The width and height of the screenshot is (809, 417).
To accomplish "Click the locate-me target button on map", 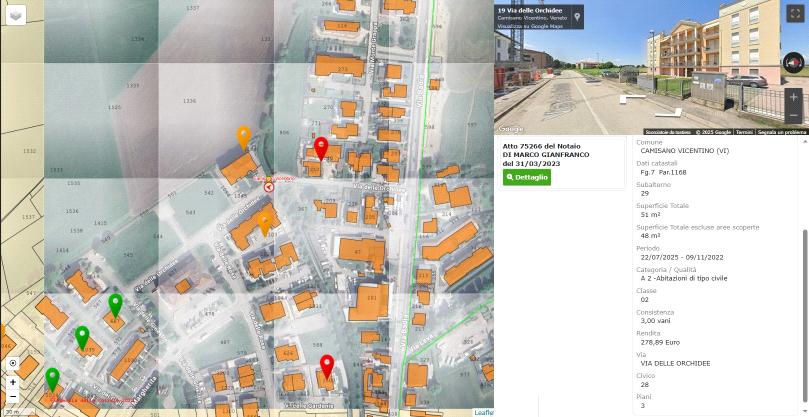I will point(13,363).
